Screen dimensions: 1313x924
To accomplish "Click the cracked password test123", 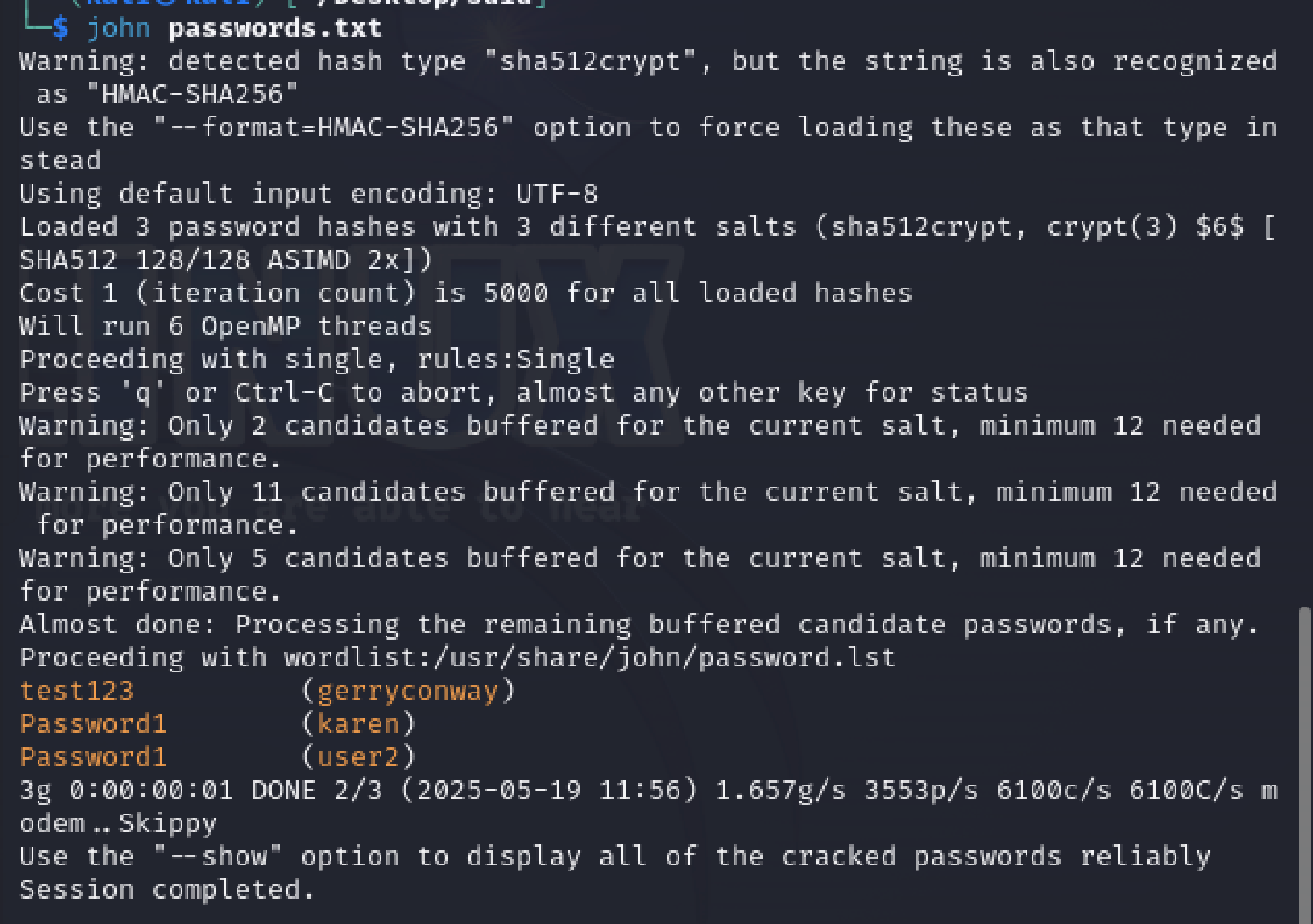I will pos(77,691).
